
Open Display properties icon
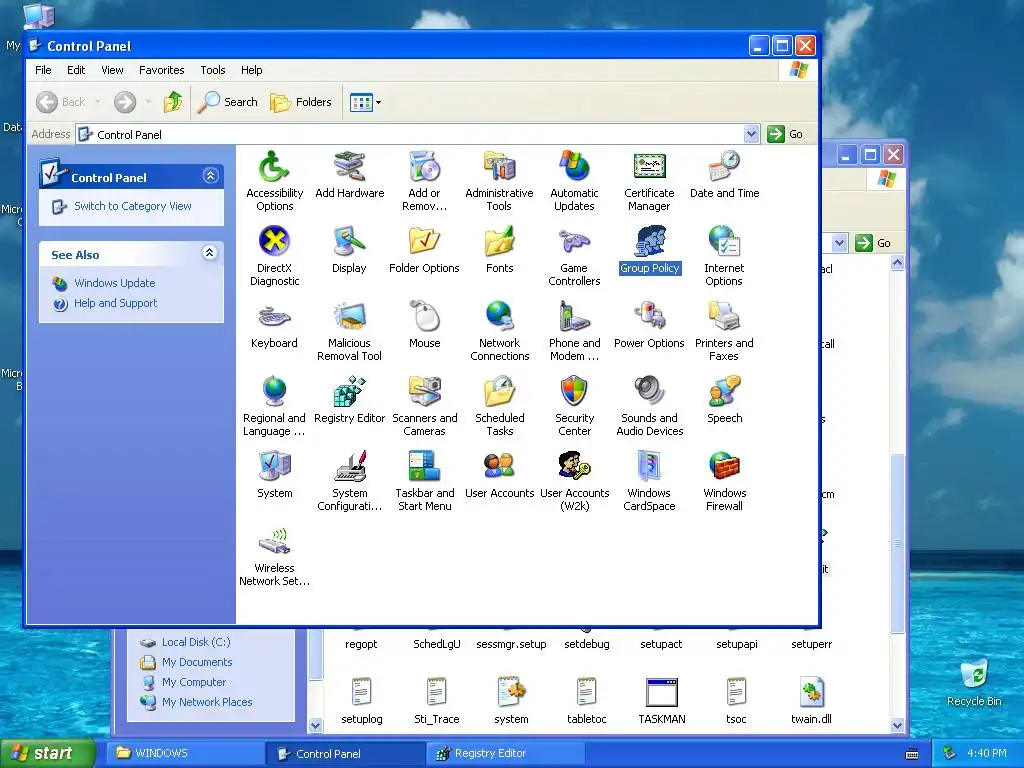[x=349, y=249]
